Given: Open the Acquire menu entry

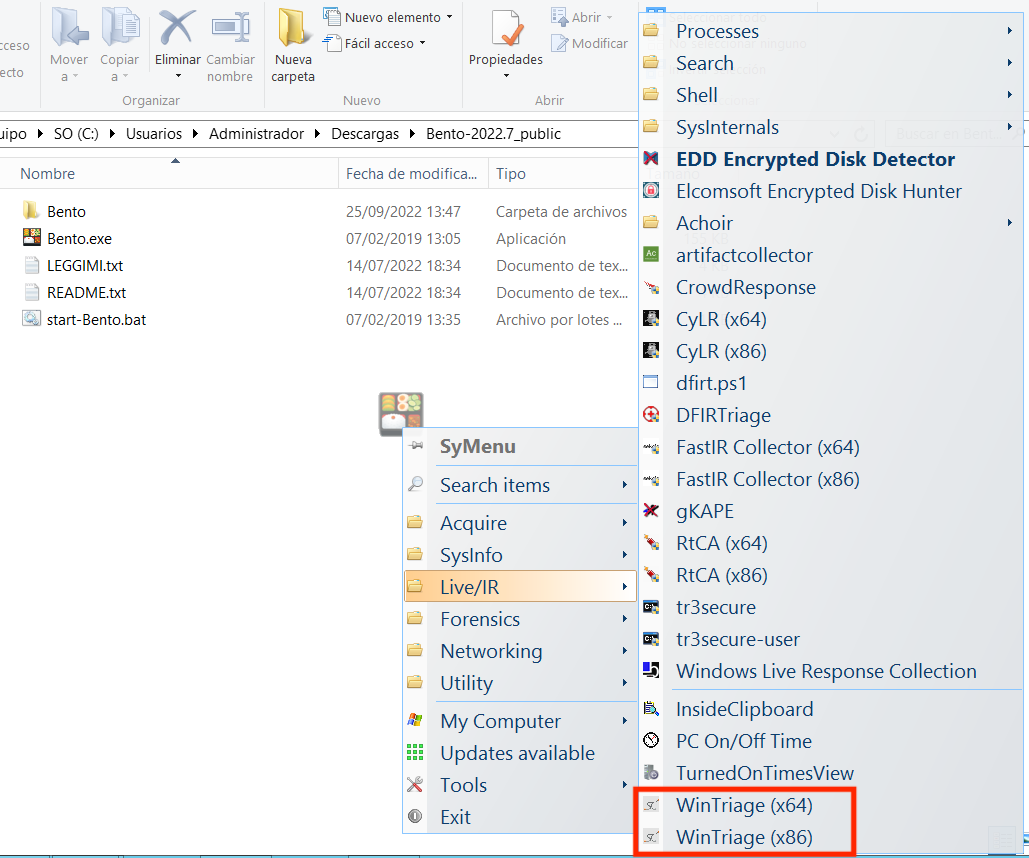Looking at the screenshot, I should pos(520,523).
